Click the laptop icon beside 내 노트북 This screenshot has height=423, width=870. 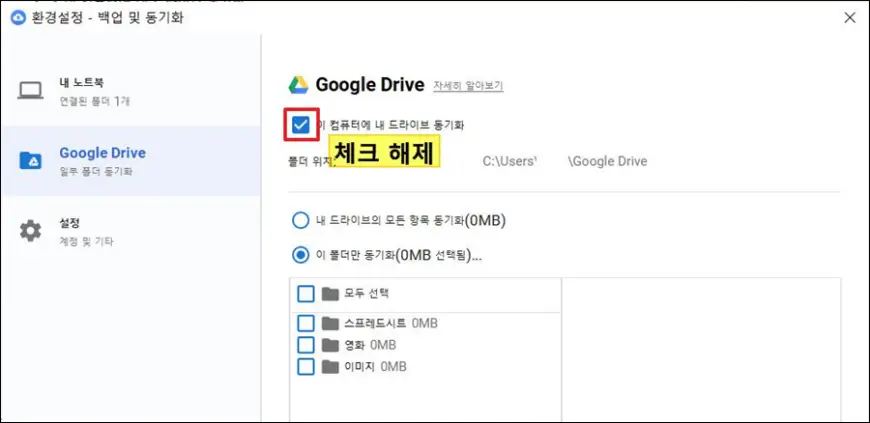31,90
